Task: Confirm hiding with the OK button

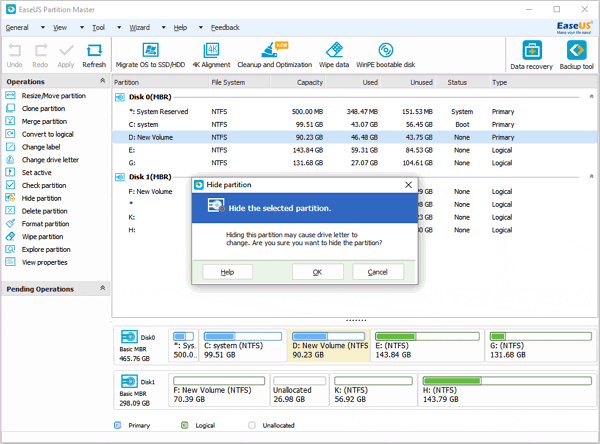Action: click(318, 272)
